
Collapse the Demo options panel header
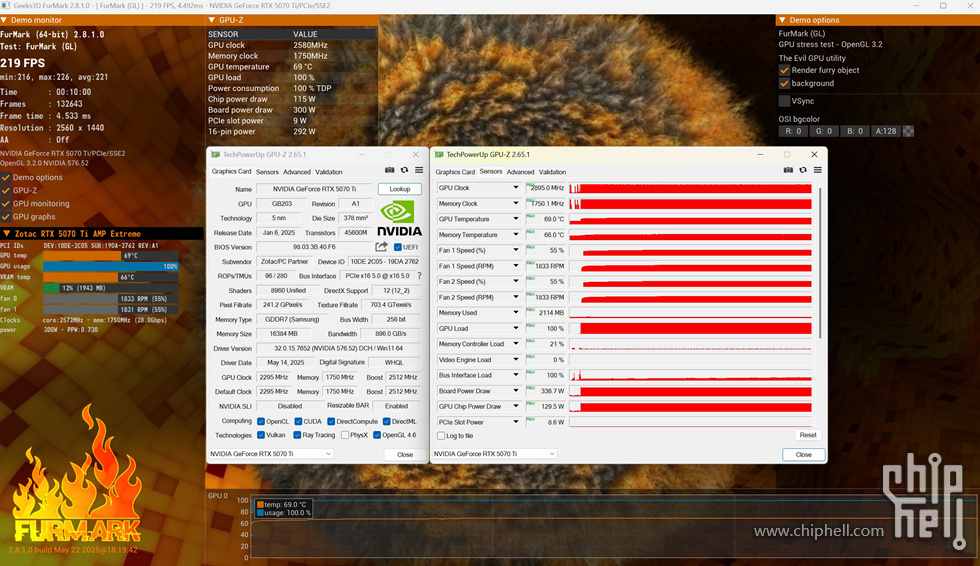[782, 20]
